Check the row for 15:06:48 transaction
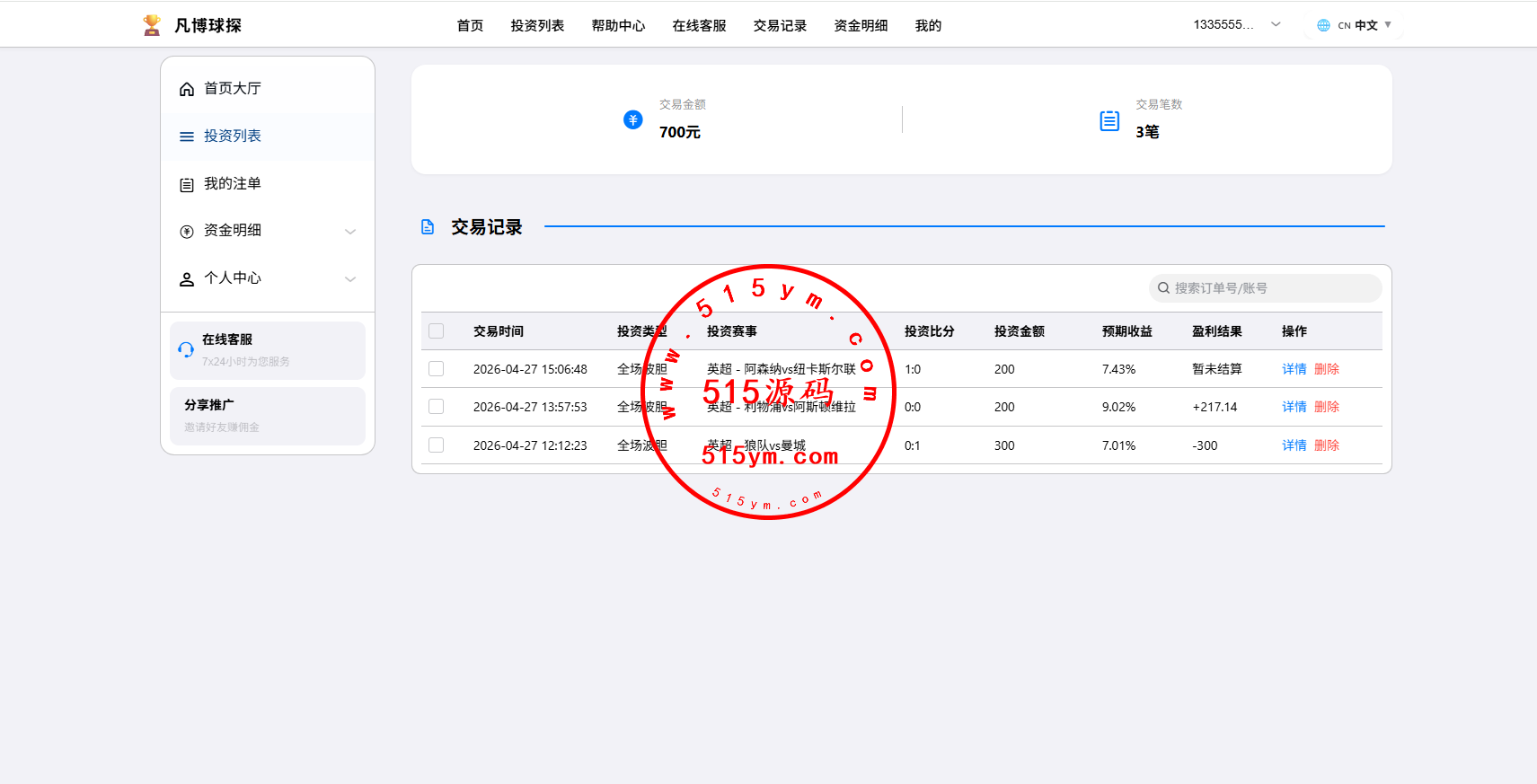The image size is (1537, 784). pos(437,369)
